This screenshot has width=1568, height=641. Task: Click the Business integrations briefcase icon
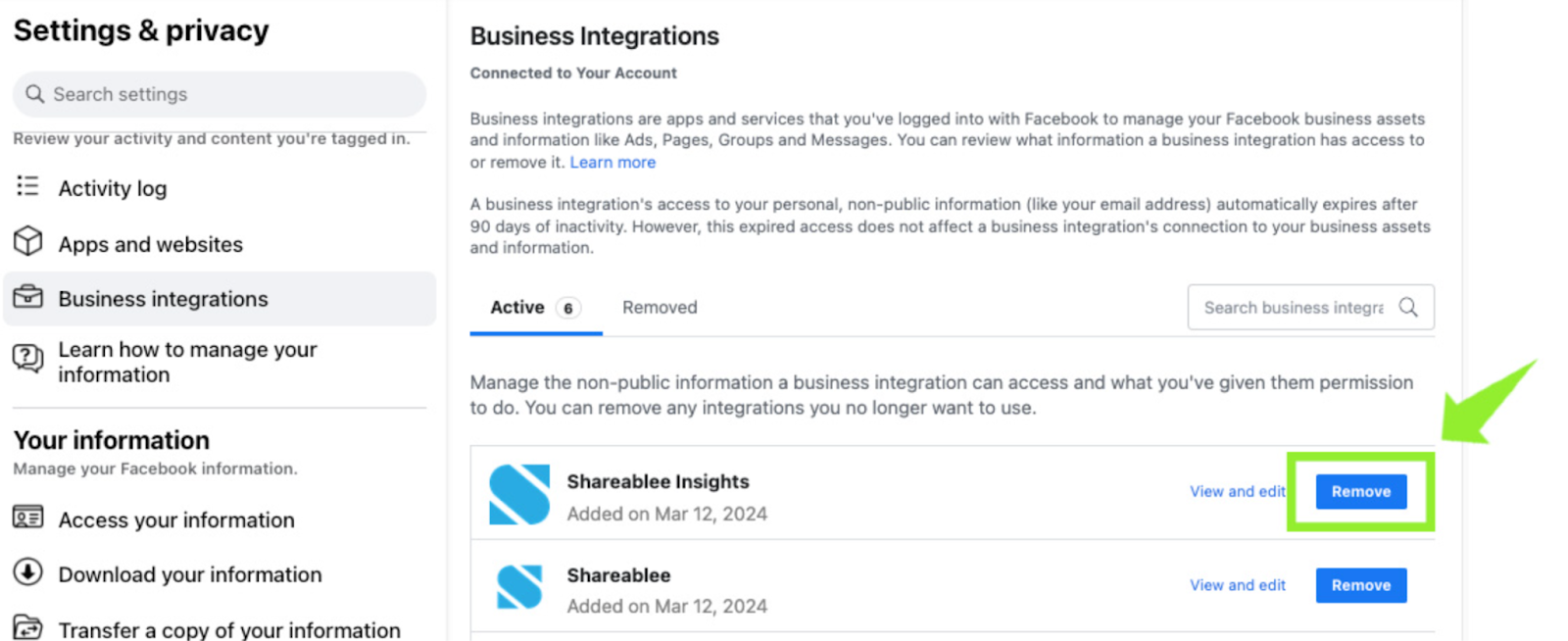coord(28,297)
